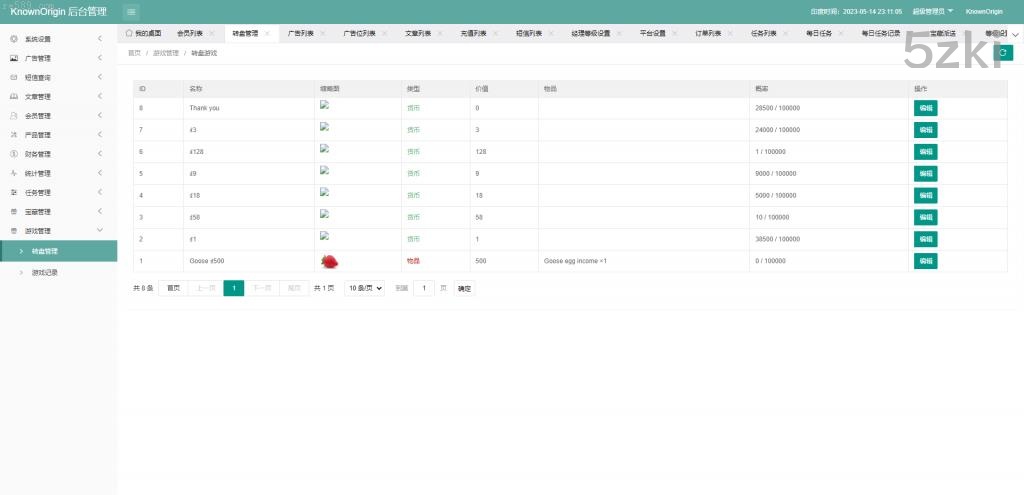Image resolution: width=1024 pixels, height=495 pixels.
Task: Click 编辑 button for Goose ៛500 row
Action: click(x=925, y=261)
